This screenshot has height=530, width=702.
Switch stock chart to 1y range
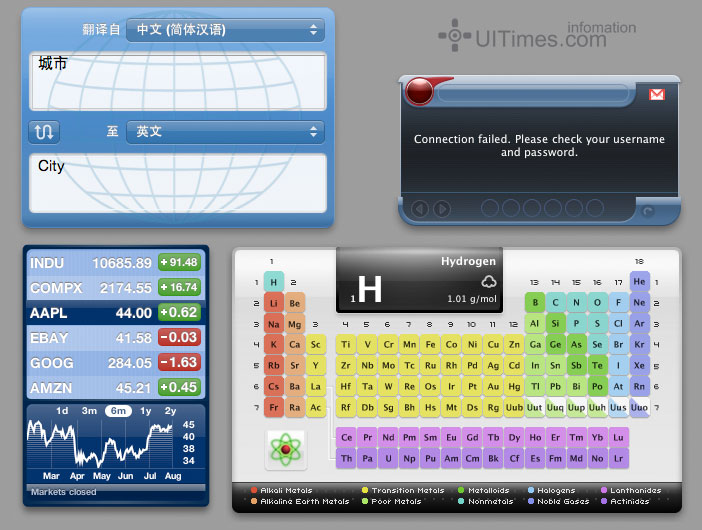146,411
